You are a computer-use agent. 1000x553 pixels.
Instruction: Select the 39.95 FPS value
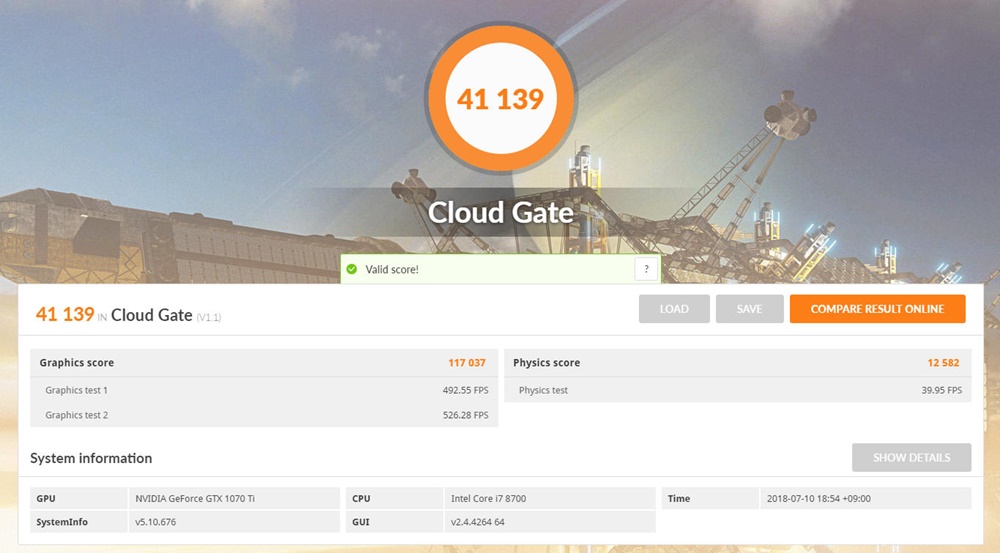[941, 390]
